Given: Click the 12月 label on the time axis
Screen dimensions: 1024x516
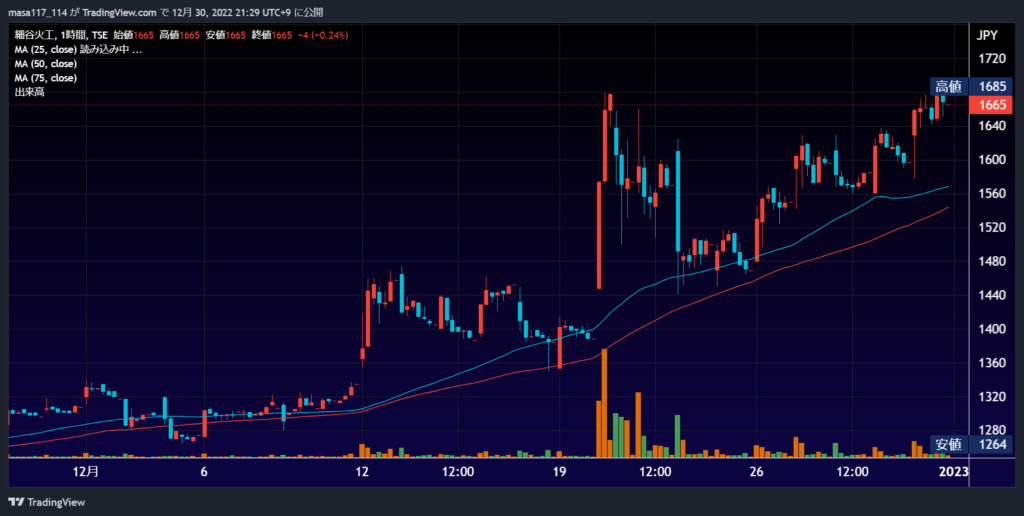Looking at the screenshot, I should pos(86,472).
